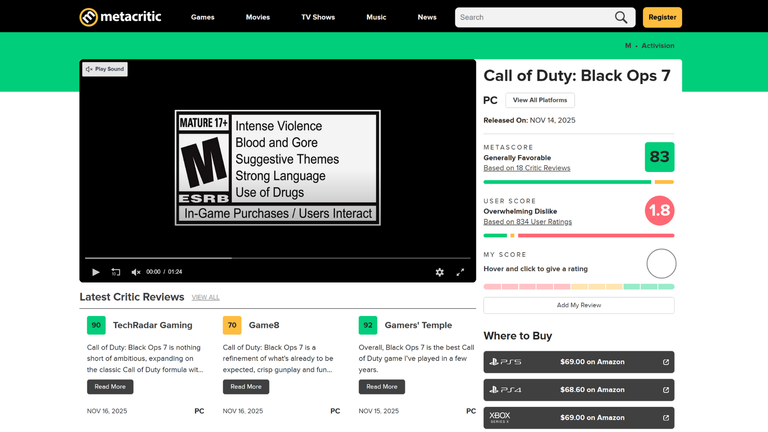
Task: Click the Register button
Action: 662,17
